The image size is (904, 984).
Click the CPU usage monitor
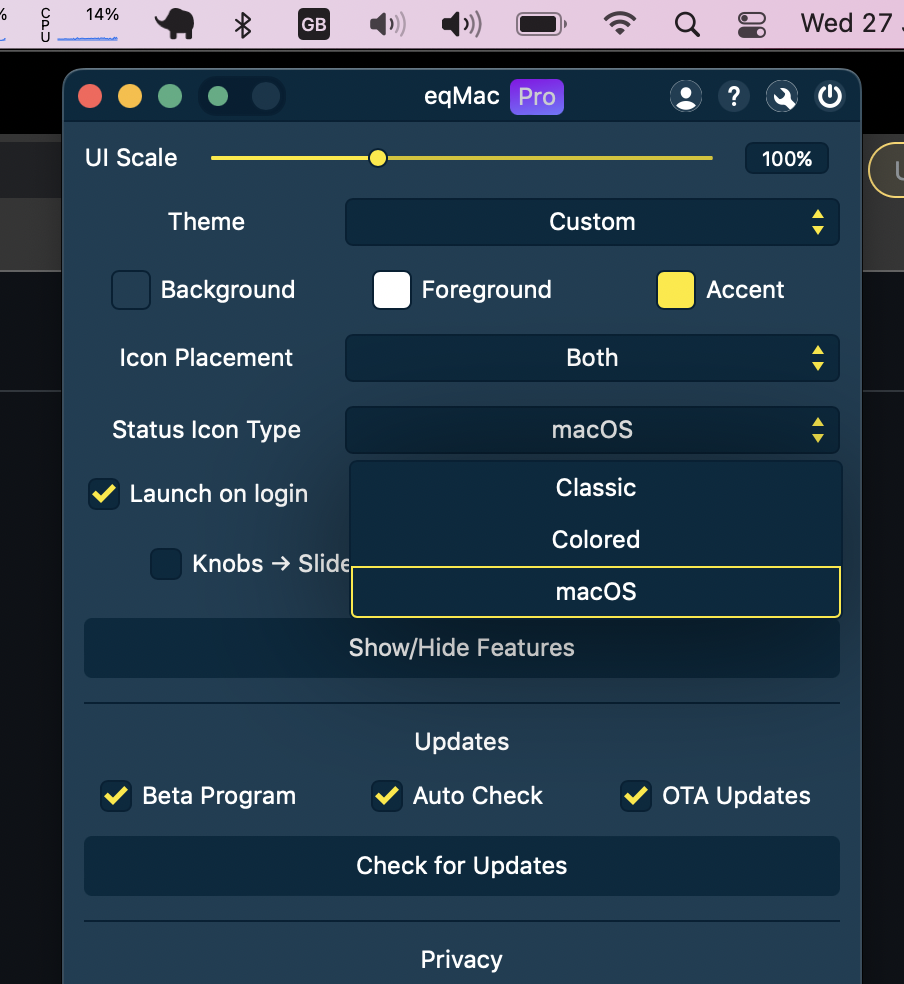80,24
